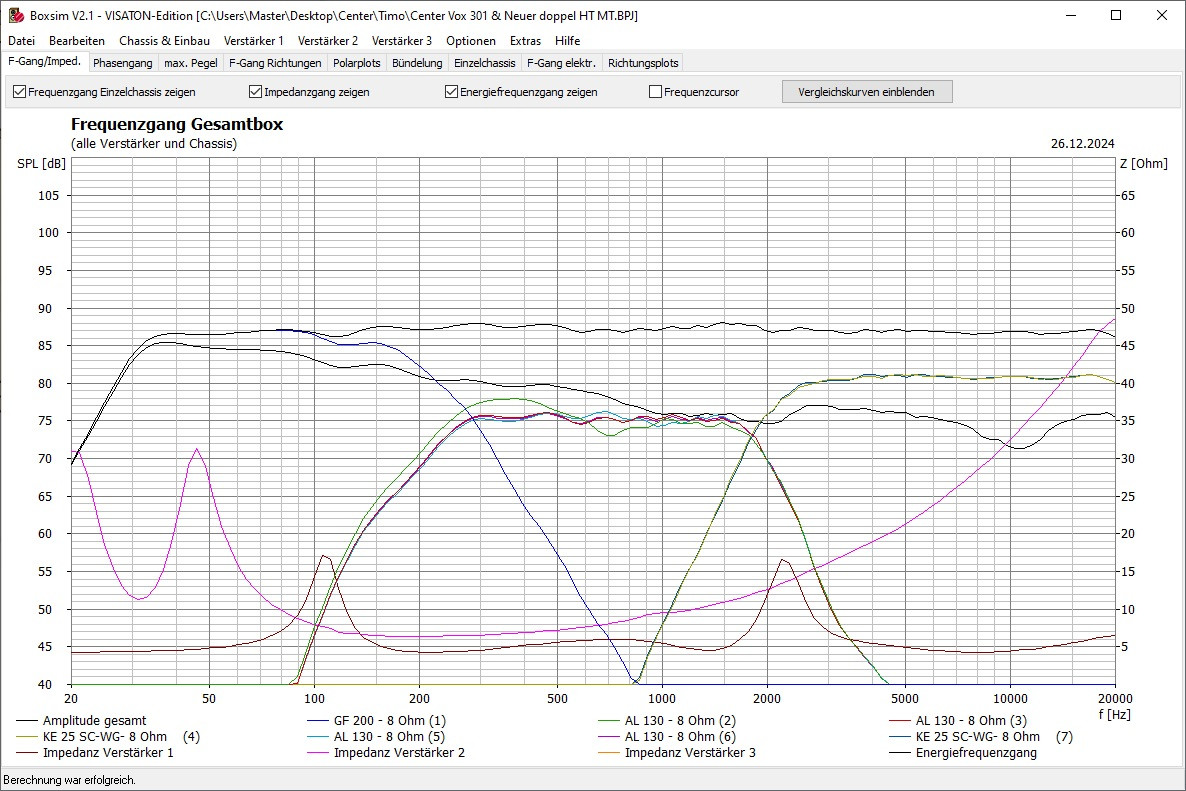Open the Richtungsplots tab
The image size is (1186, 791).
click(643, 63)
